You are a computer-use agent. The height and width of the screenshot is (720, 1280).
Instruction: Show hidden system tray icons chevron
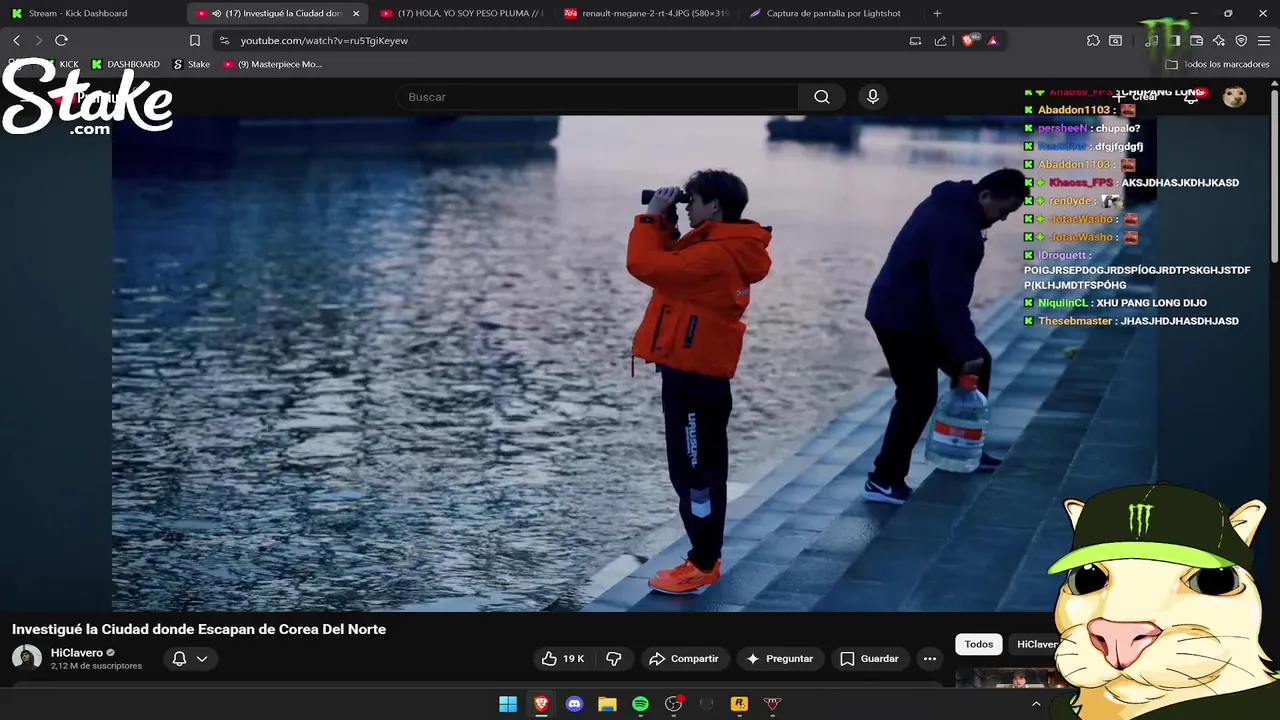coord(1036,704)
